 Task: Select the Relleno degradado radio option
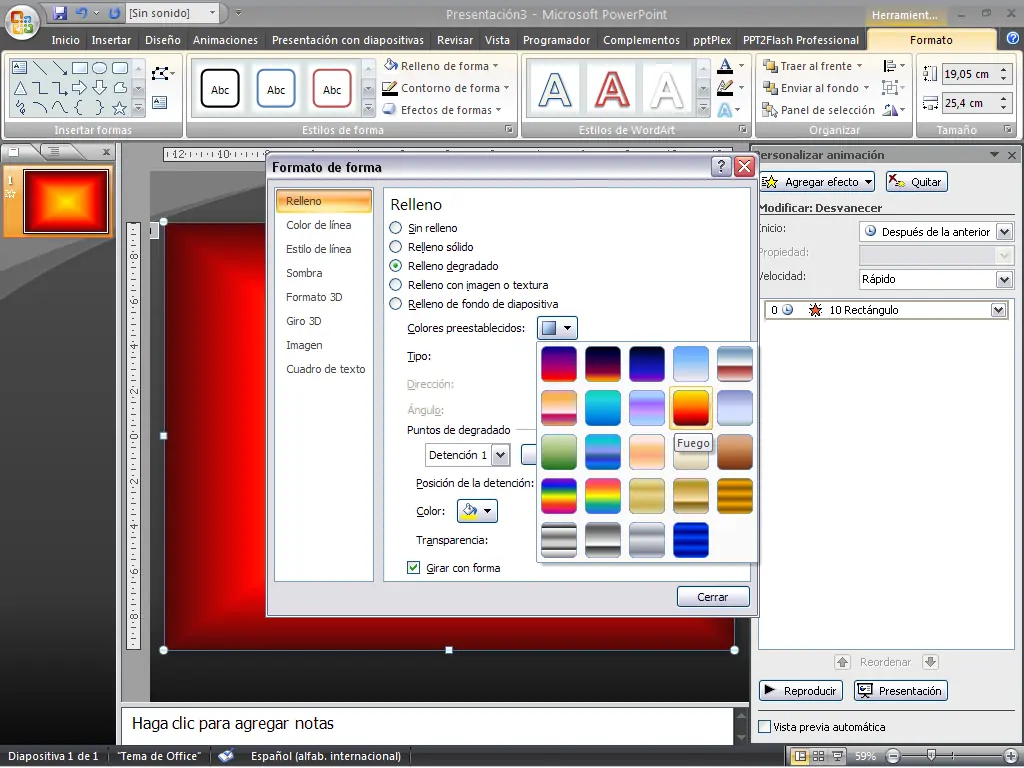tap(396, 266)
